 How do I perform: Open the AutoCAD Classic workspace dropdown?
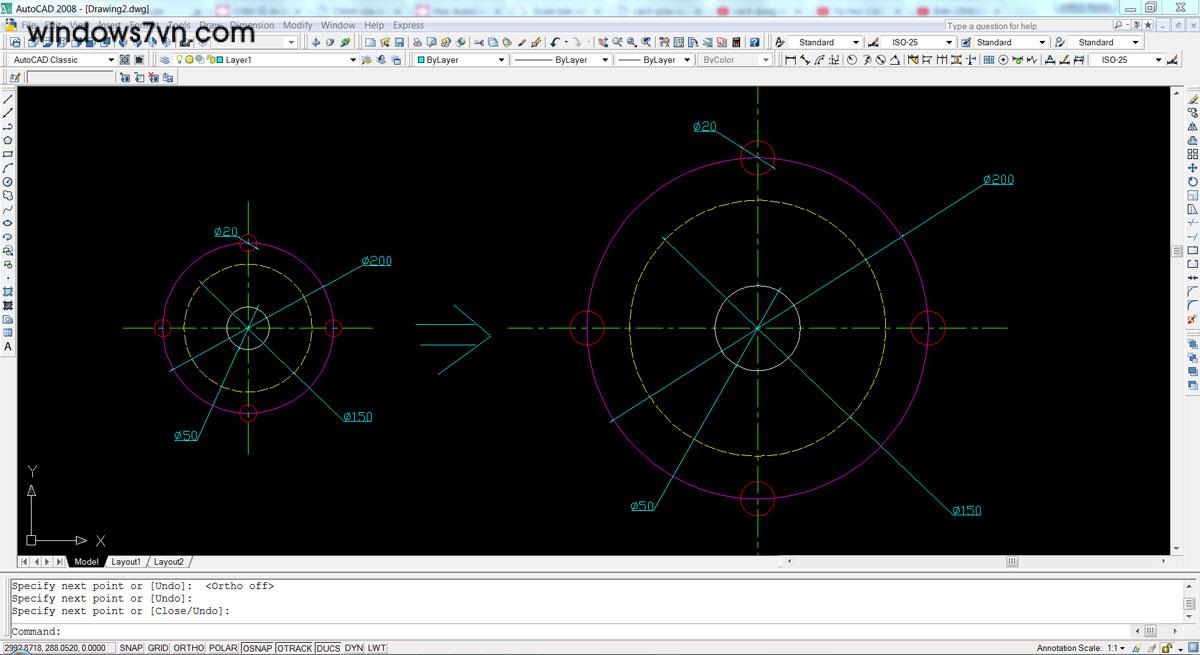click(63, 59)
